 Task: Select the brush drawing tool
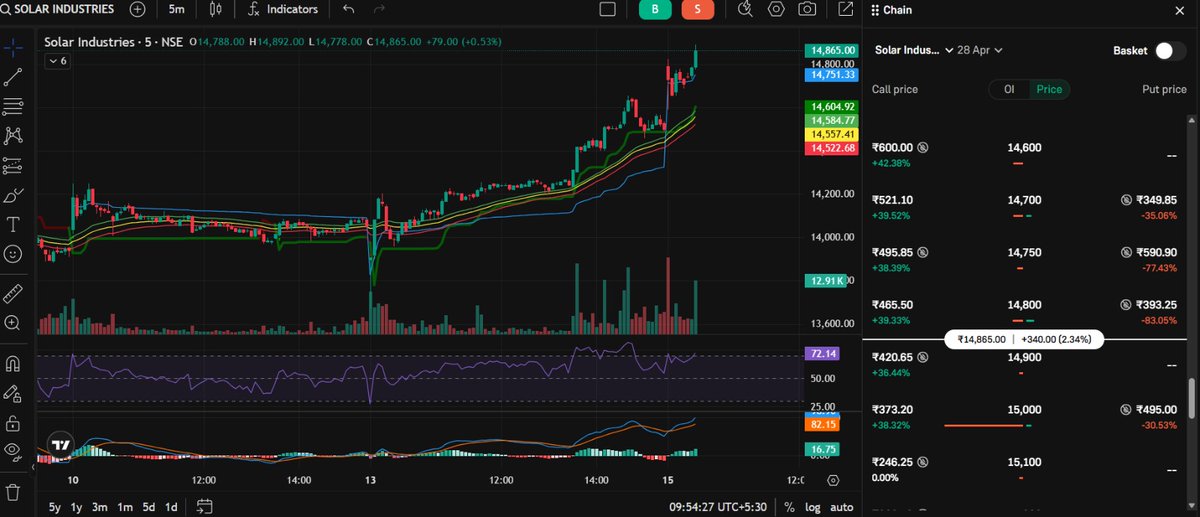pos(13,195)
